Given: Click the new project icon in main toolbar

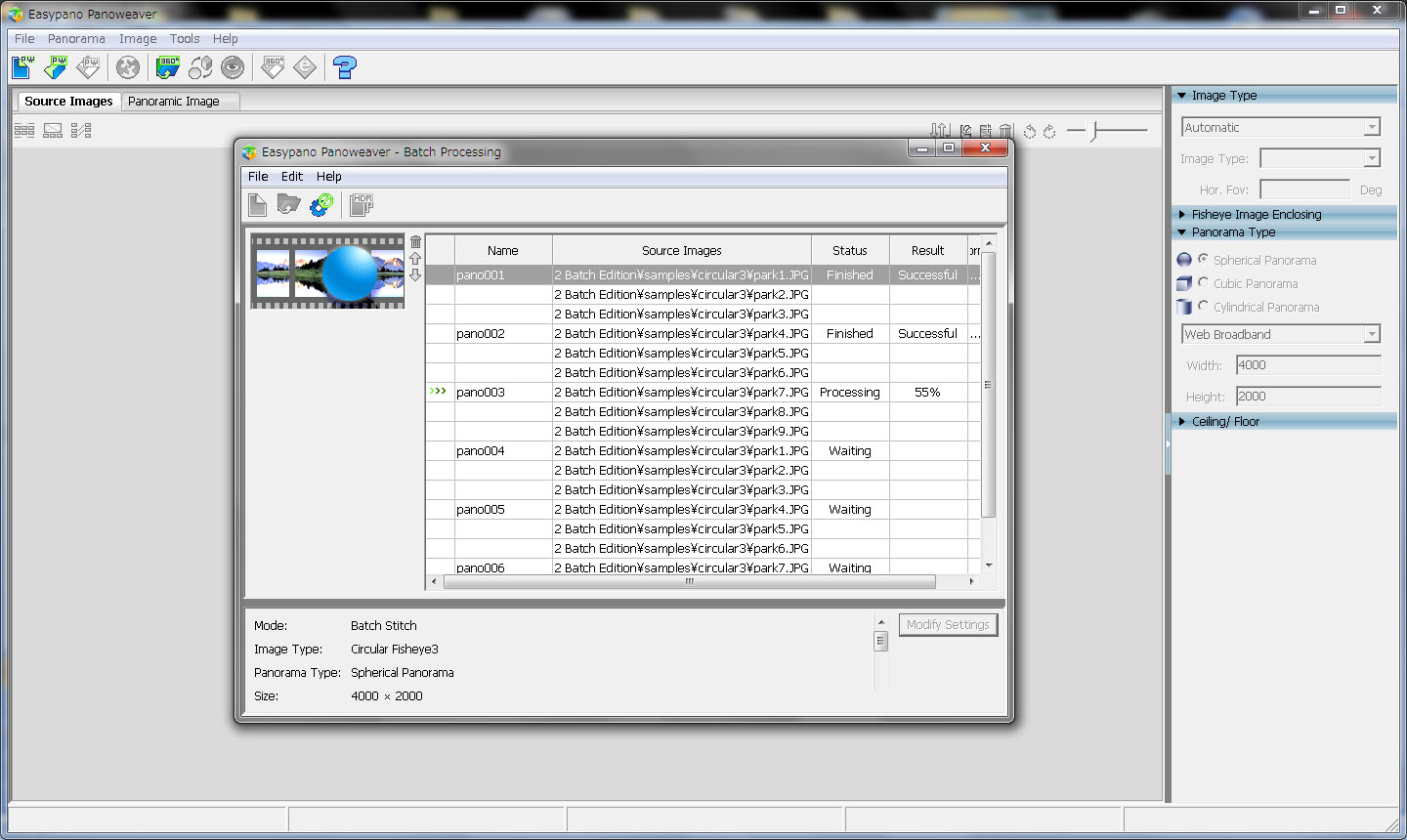Looking at the screenshot, I should (23, 67).
